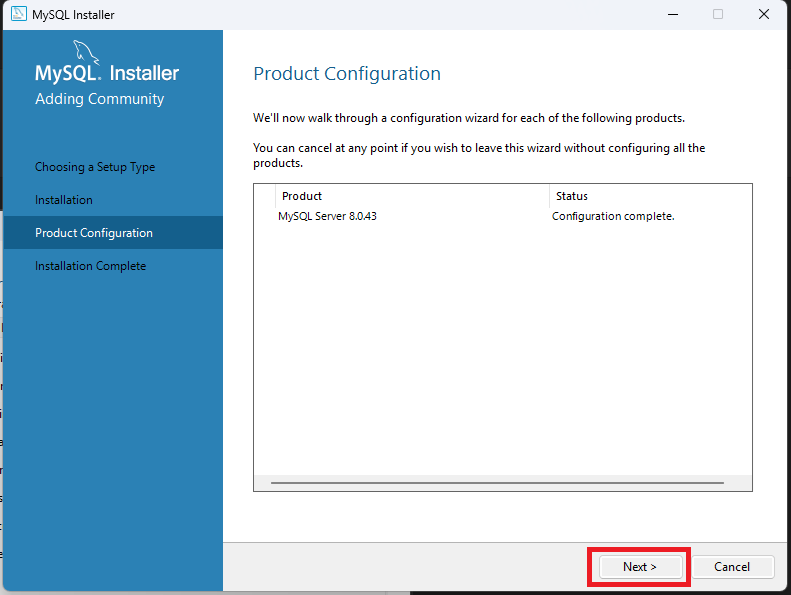The height and width of the screenshot is (595, 791).
Task: Click the Configuration complete status cell
Action: point(613,216)
